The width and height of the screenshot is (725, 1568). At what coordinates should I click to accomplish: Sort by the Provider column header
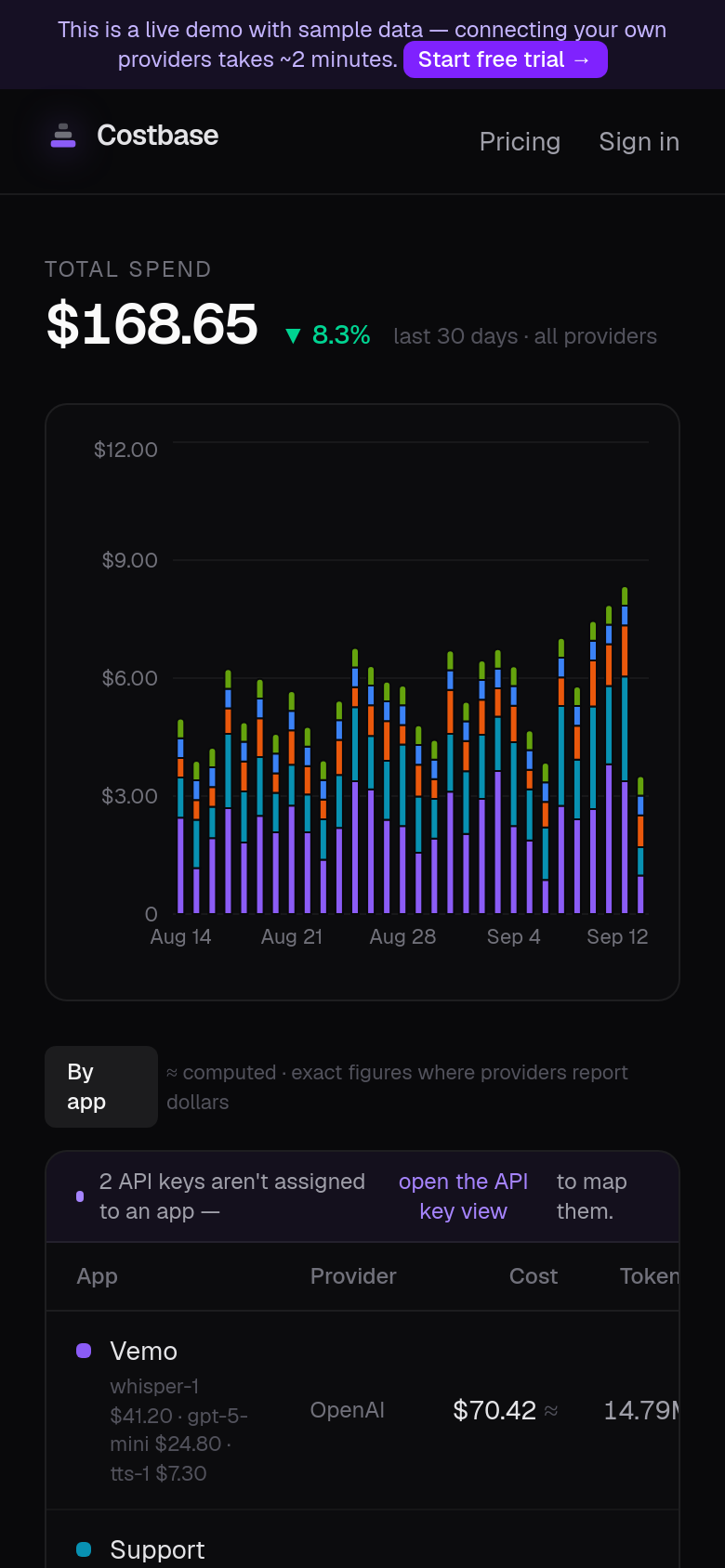click(353, 1276)
